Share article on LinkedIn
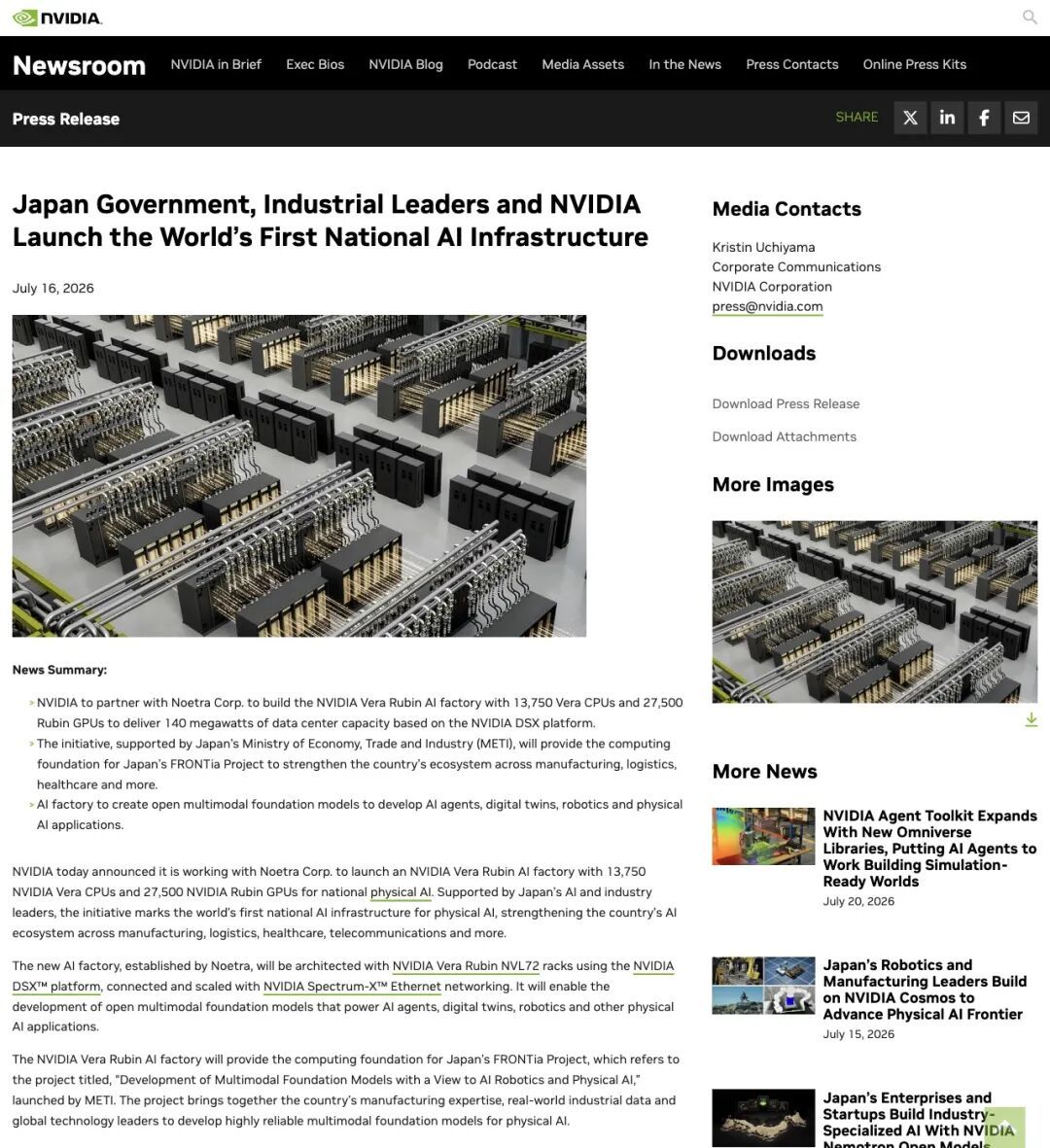The height and width of the screenshot is (1148, 1050). pyautogui.click(x=947, y=118)
